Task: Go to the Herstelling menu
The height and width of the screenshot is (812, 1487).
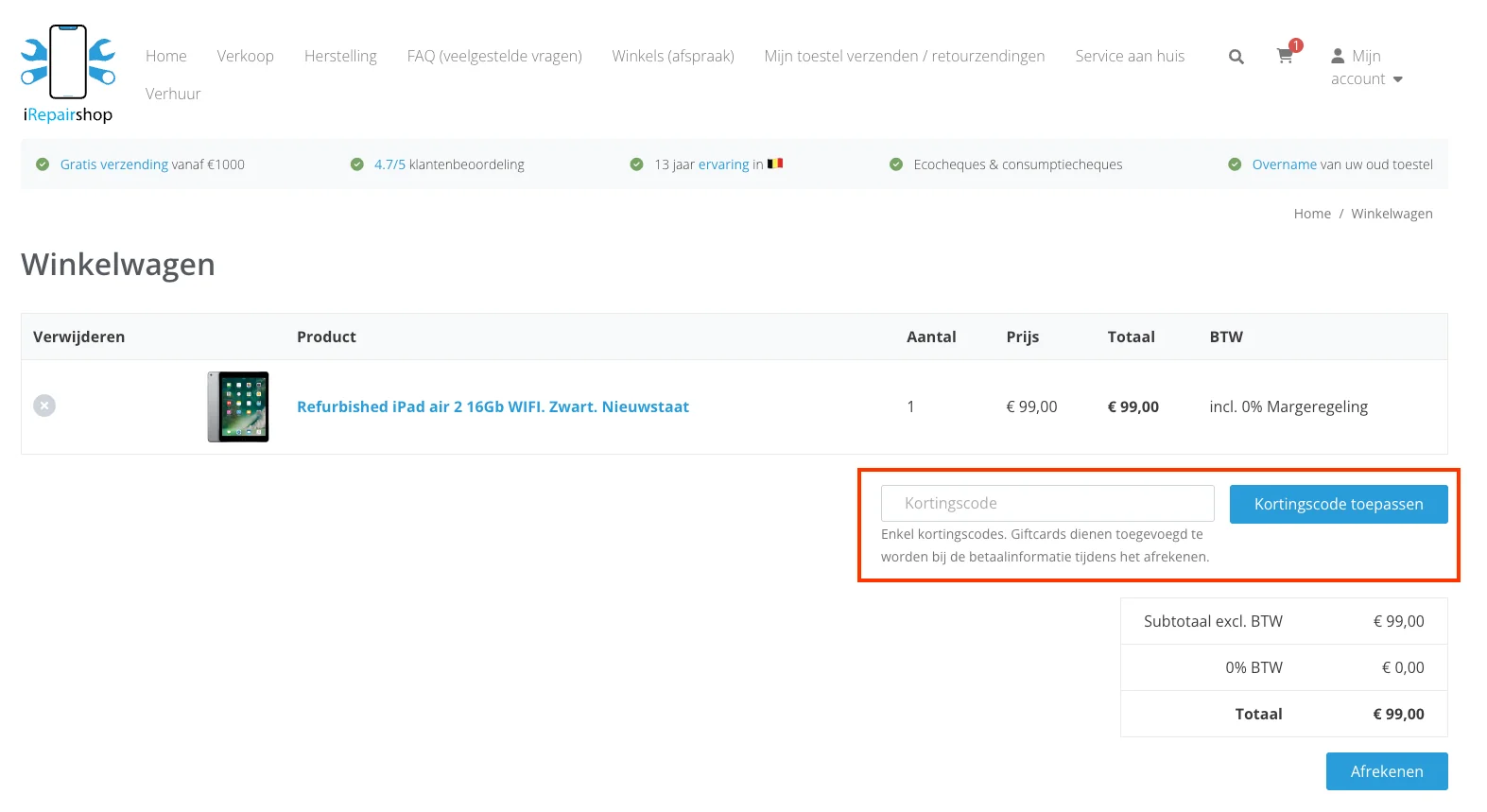Action: (x=340, y=56)
